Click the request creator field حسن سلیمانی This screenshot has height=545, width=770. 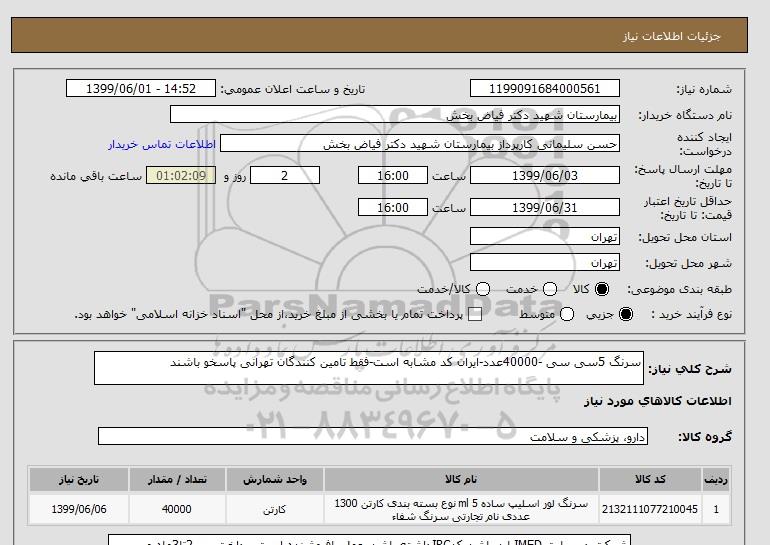click(x=420, y=143)
